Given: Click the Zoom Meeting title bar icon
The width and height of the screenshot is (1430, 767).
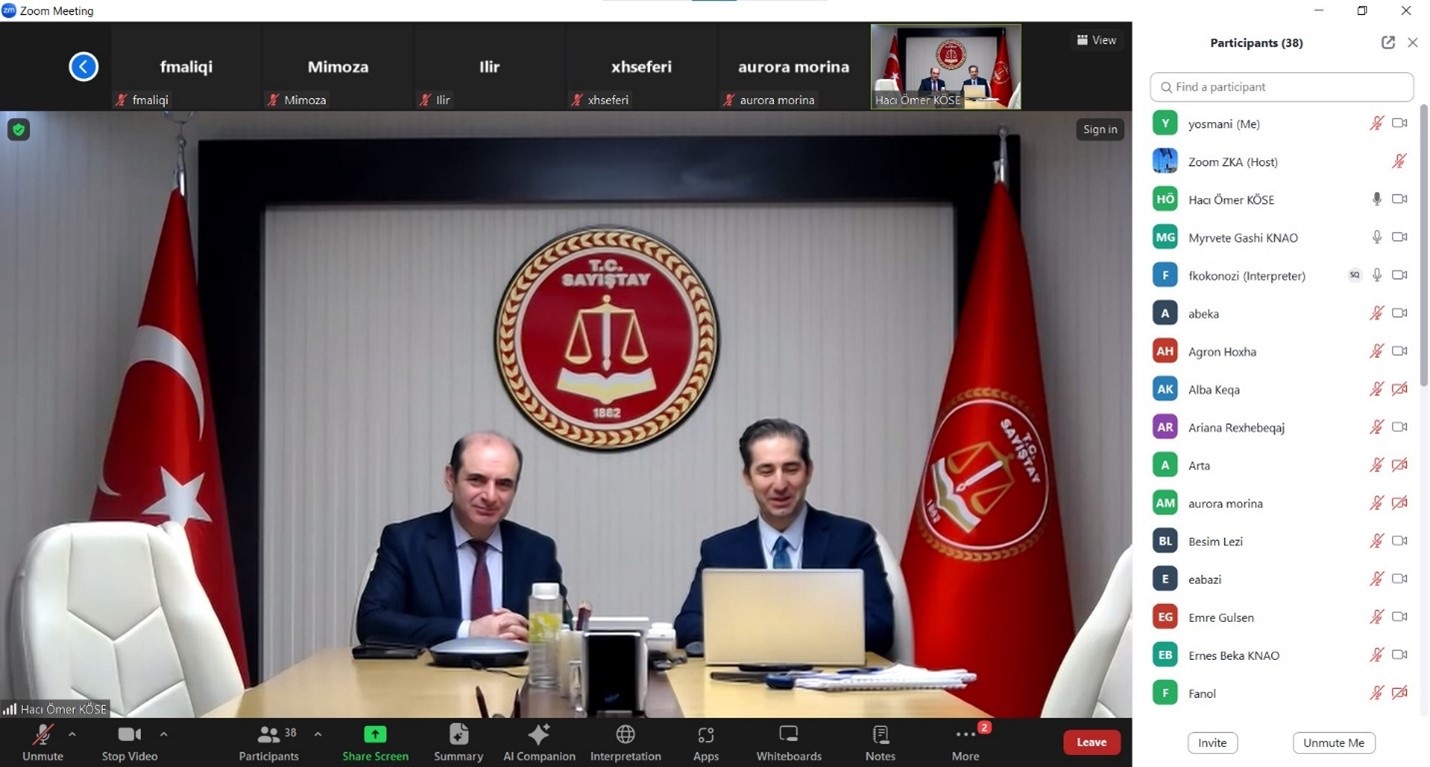Looking at the screenshot, I should tap(9, 11).
